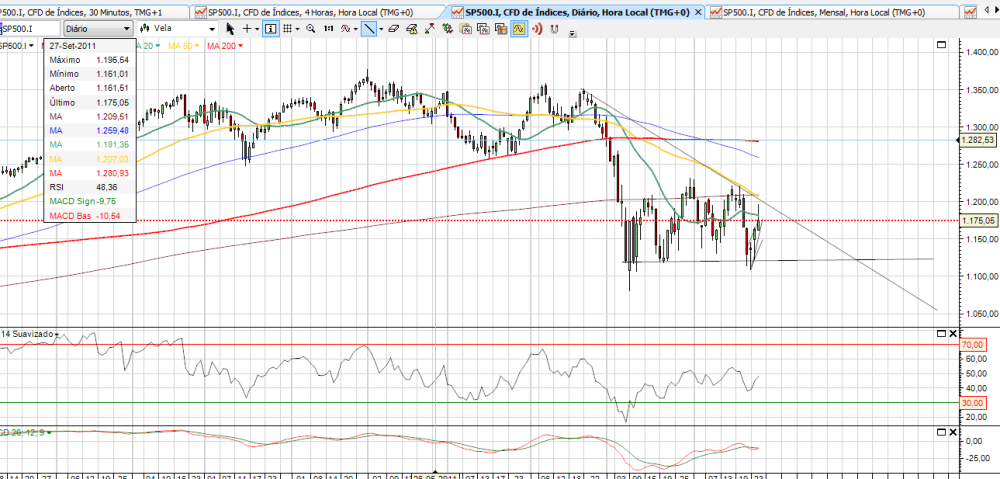This screenshot has height=479, width=1000.
Task: Open the alert warning icon
Action: [411, 29]
